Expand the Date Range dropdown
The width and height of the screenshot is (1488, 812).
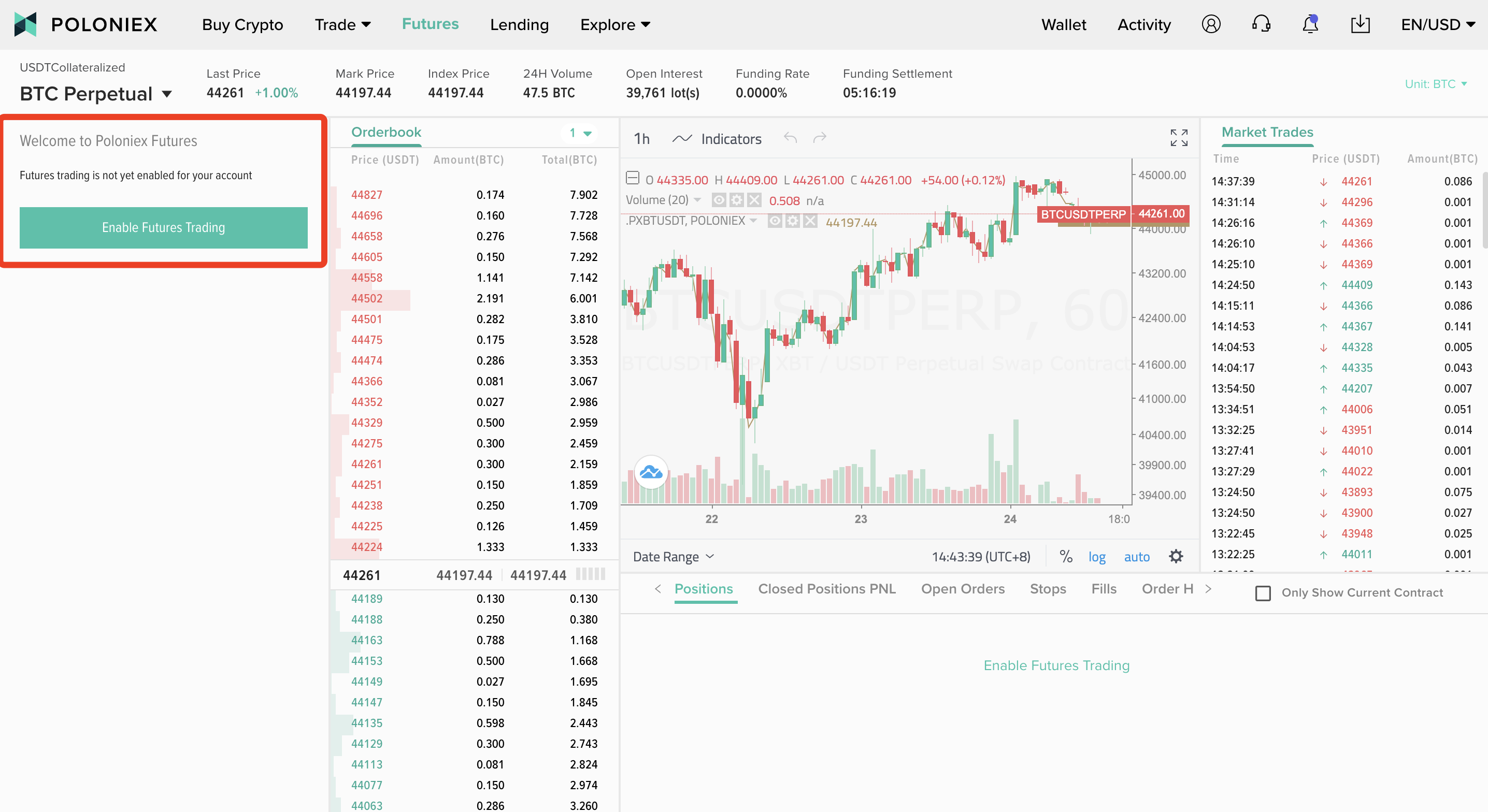click(674, 557)
